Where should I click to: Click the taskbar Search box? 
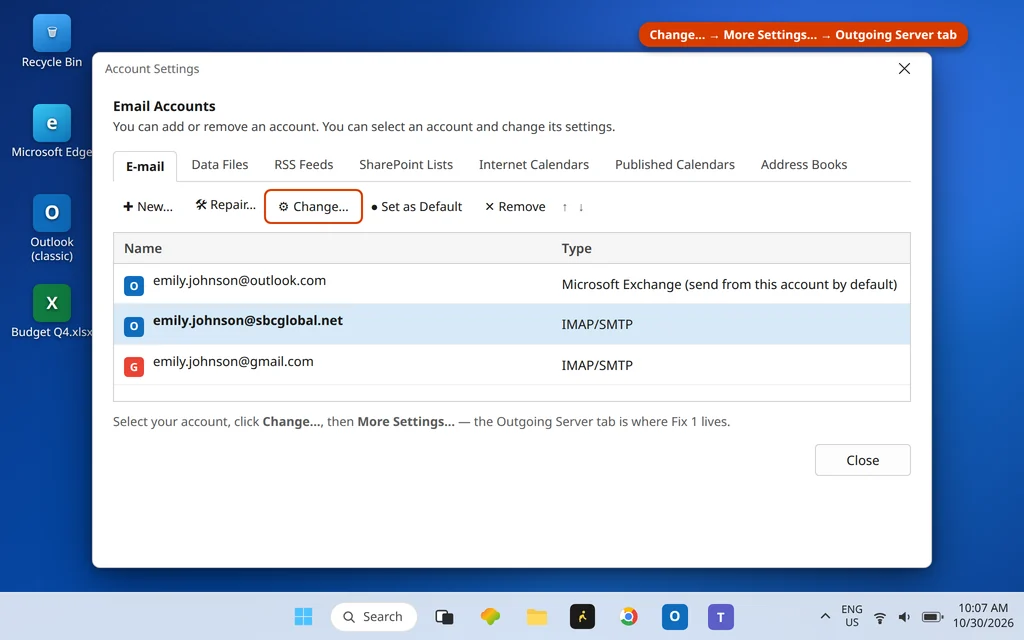pyautogui.click(x=374, y=616)
